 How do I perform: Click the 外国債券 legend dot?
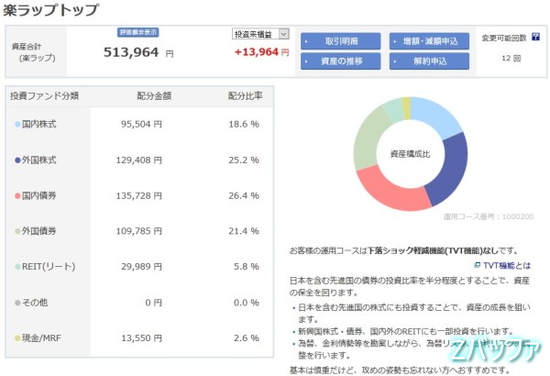pyautogui.click(x=18, y=231)
